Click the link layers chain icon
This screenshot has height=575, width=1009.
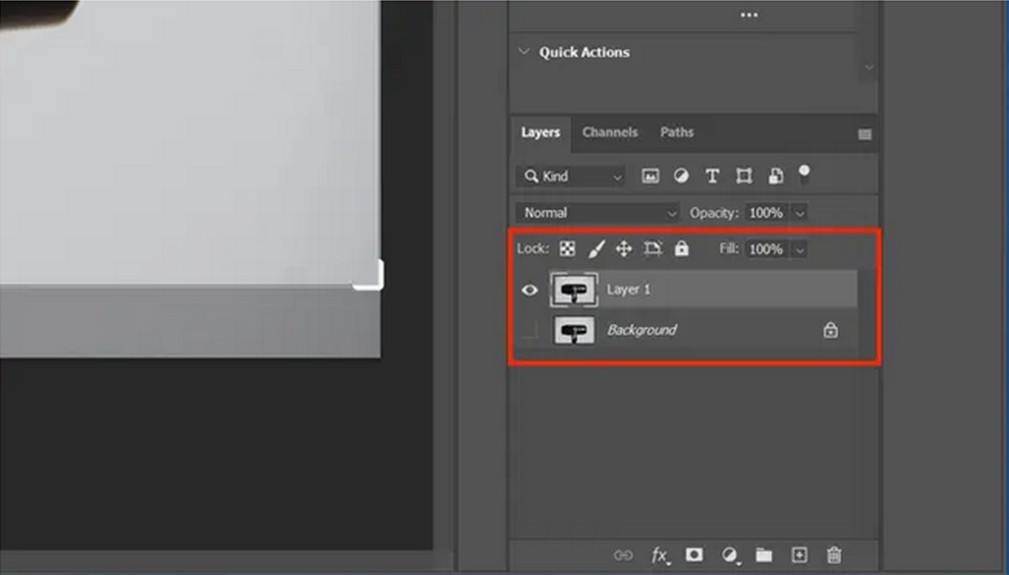(623, 555)
